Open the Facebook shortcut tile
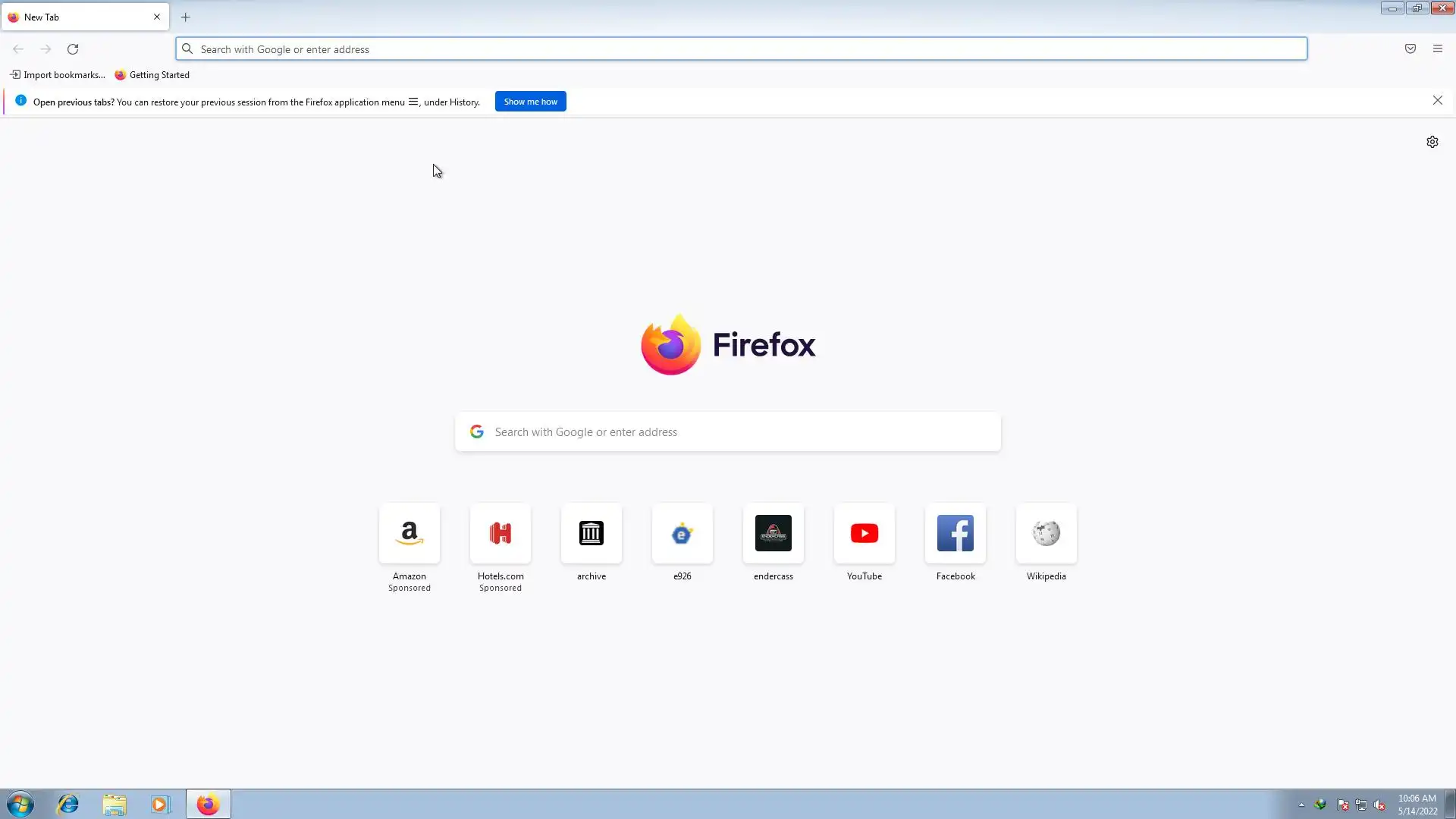Screen dimensions: 1456x819 (x=955, y=534)
